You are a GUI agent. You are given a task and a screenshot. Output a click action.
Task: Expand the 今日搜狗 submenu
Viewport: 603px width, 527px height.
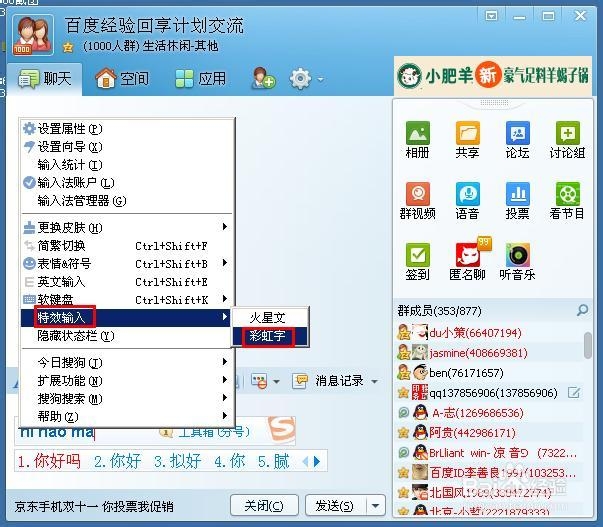click(127, 362)
